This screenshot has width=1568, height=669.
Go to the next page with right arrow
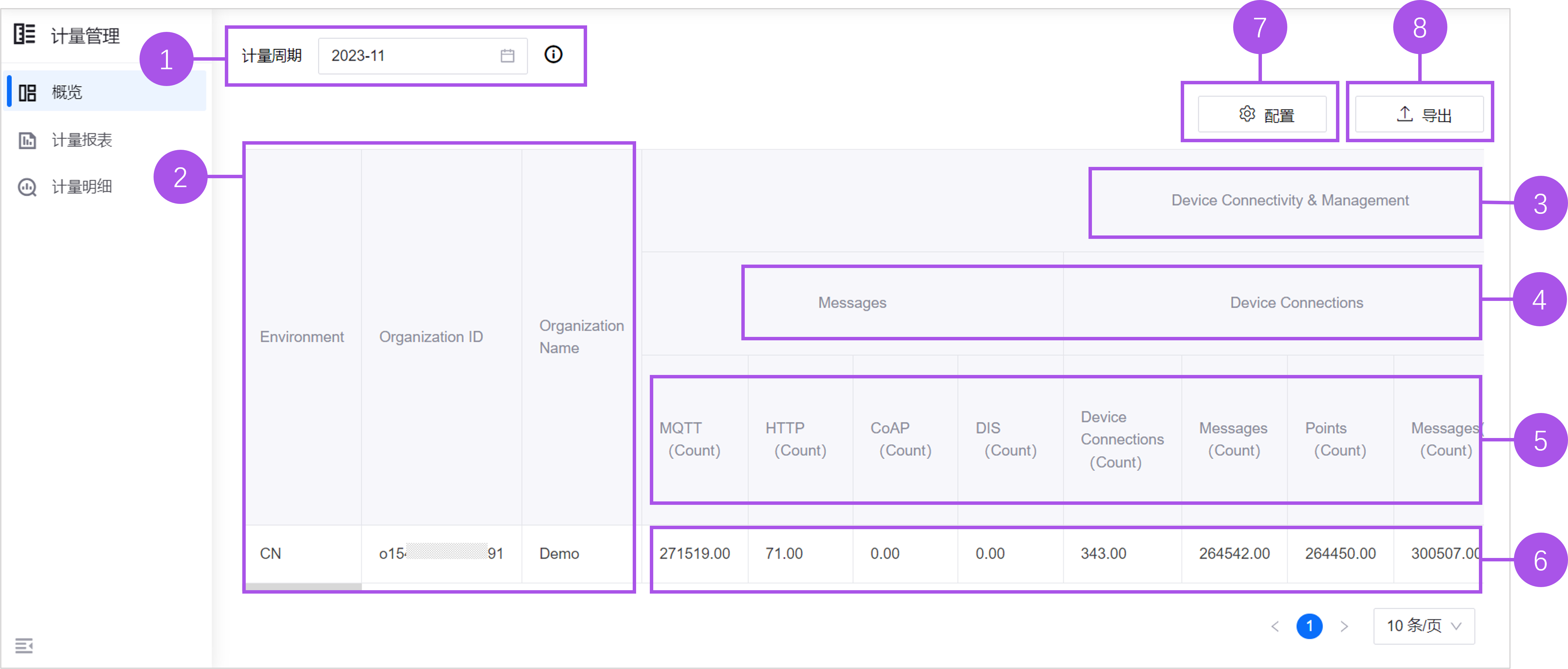(1344, 627)
